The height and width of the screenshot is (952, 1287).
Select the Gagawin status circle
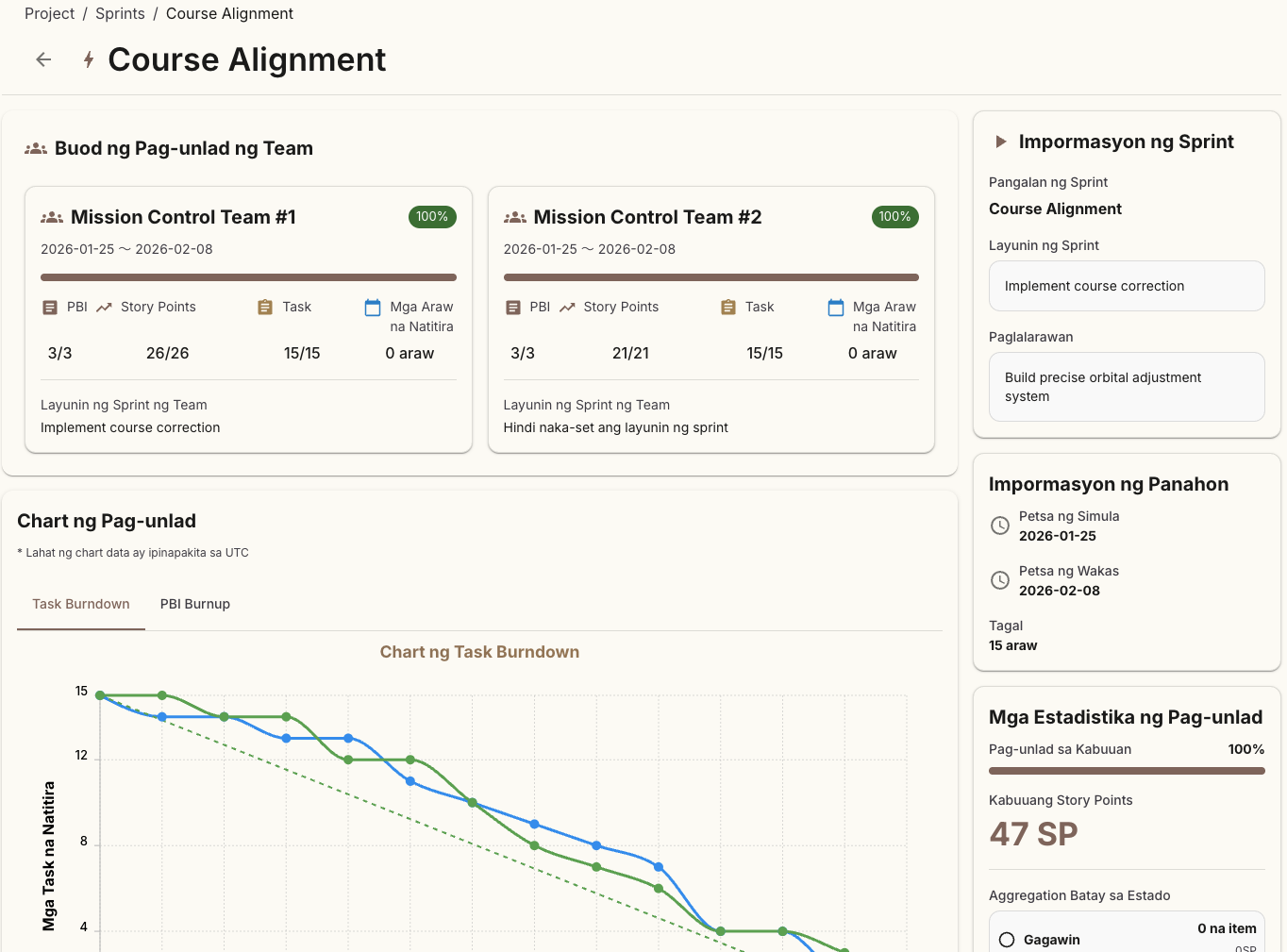click(x=1007, y=940)
